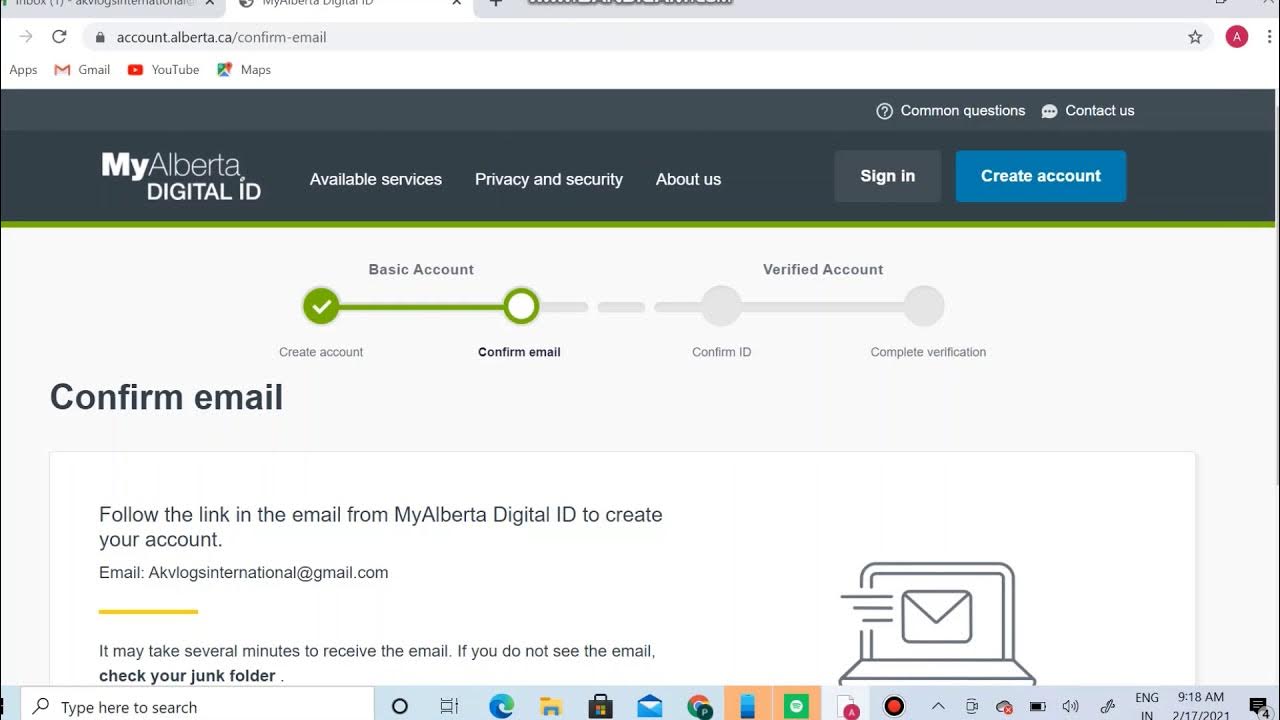Open the Maps bookmark
The width and height of the screenshot is (1280, 720).
pyautogui.click(x=244, y=70)
